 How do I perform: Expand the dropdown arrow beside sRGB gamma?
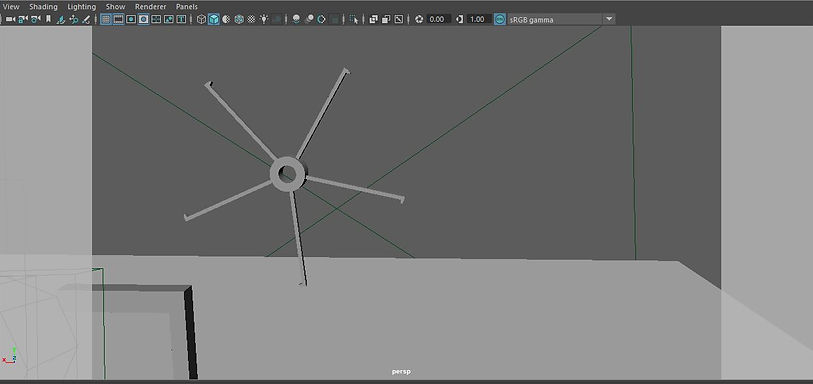click(609, 19)
